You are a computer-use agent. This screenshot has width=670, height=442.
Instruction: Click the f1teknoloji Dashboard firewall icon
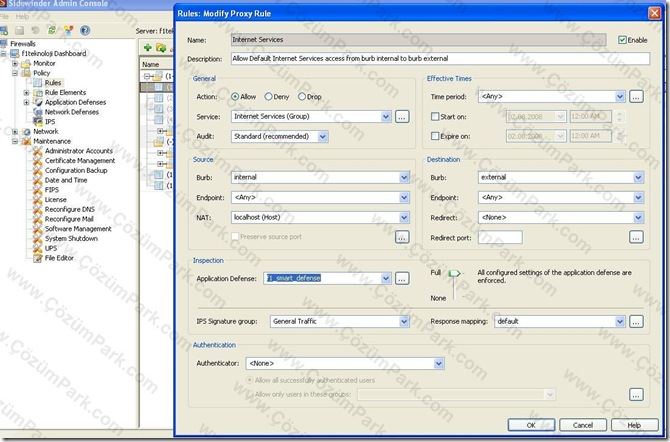tap(15, 53)
